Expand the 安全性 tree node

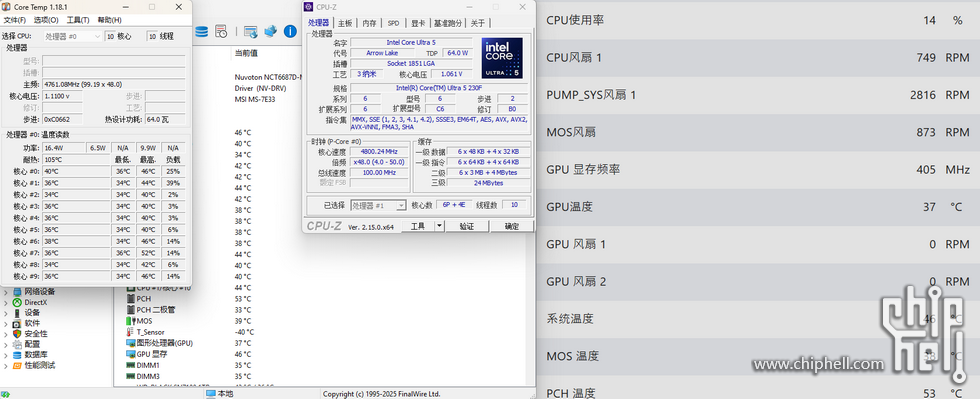[6, 334]
